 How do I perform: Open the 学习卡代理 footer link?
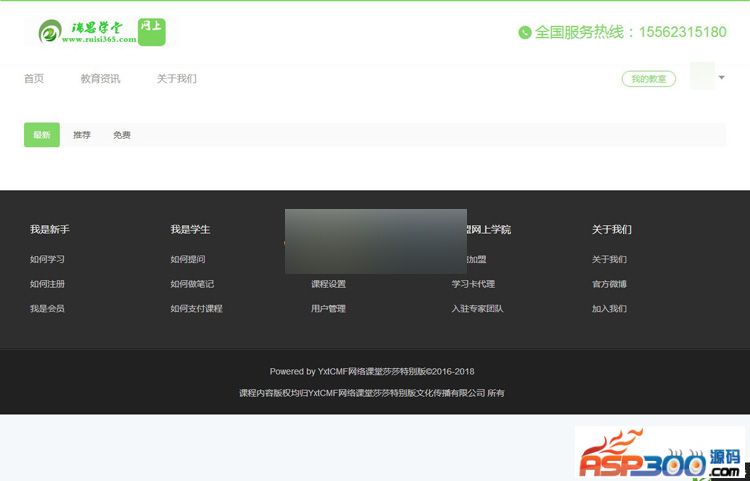(x=473, y=284)
